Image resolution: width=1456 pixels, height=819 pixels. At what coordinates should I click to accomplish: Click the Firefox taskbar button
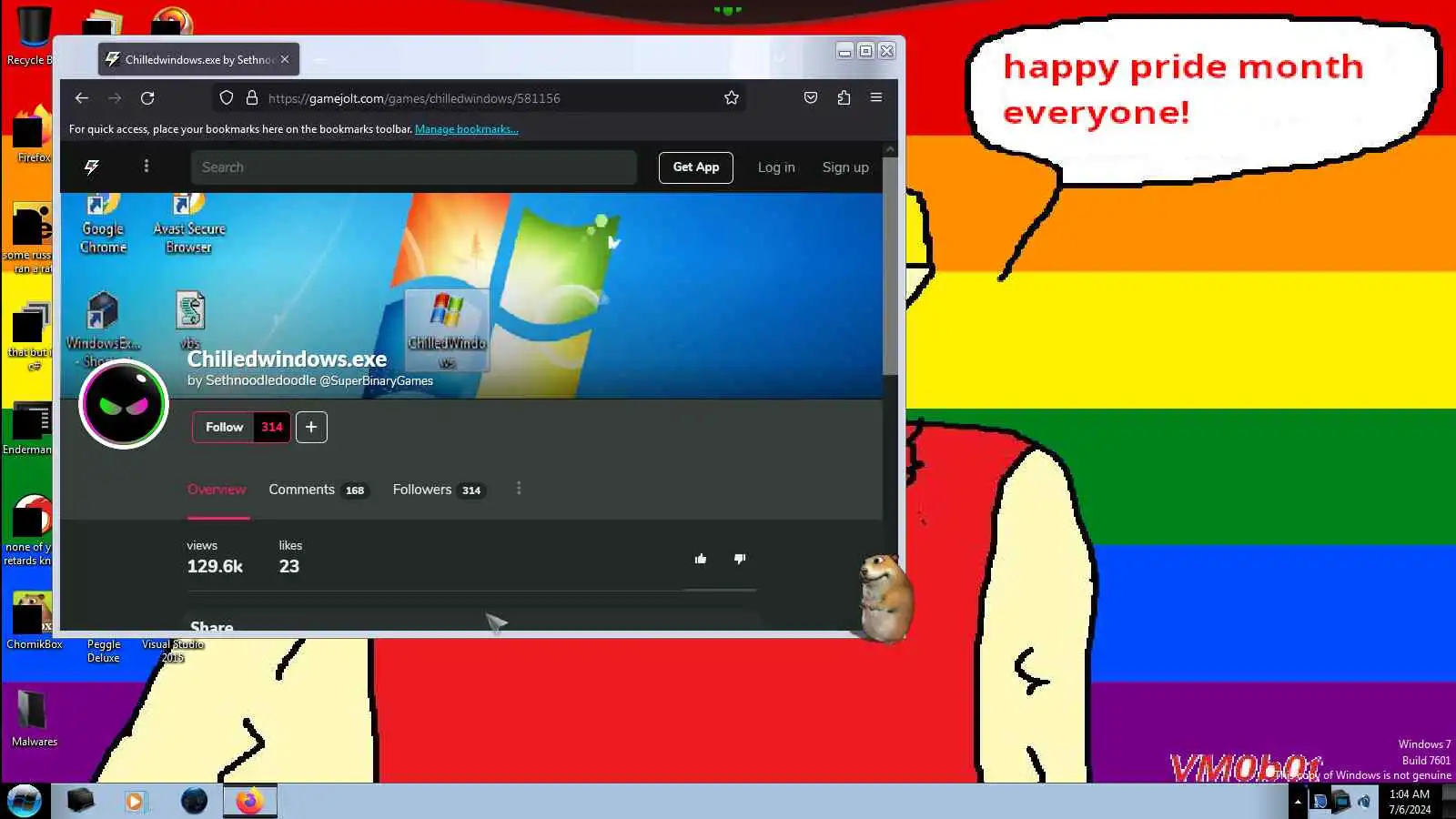(x=249, y=801)
